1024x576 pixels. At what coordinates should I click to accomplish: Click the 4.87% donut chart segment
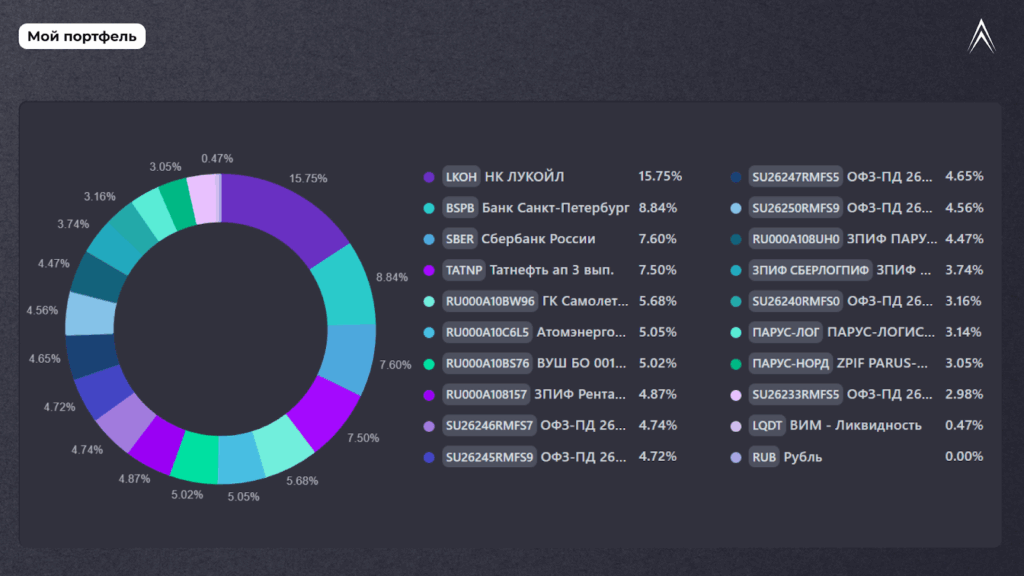click(157, 444)
